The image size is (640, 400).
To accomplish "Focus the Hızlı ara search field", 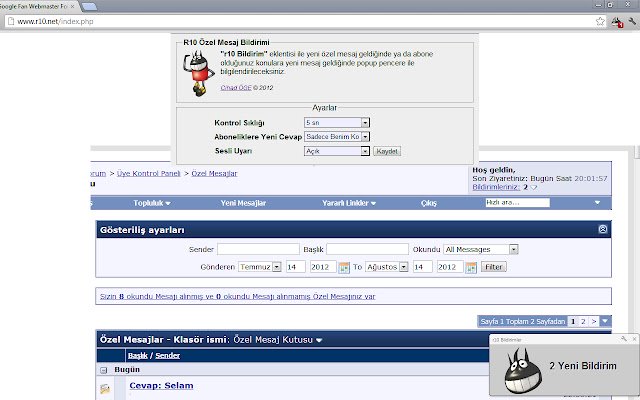I will [518, 202].
